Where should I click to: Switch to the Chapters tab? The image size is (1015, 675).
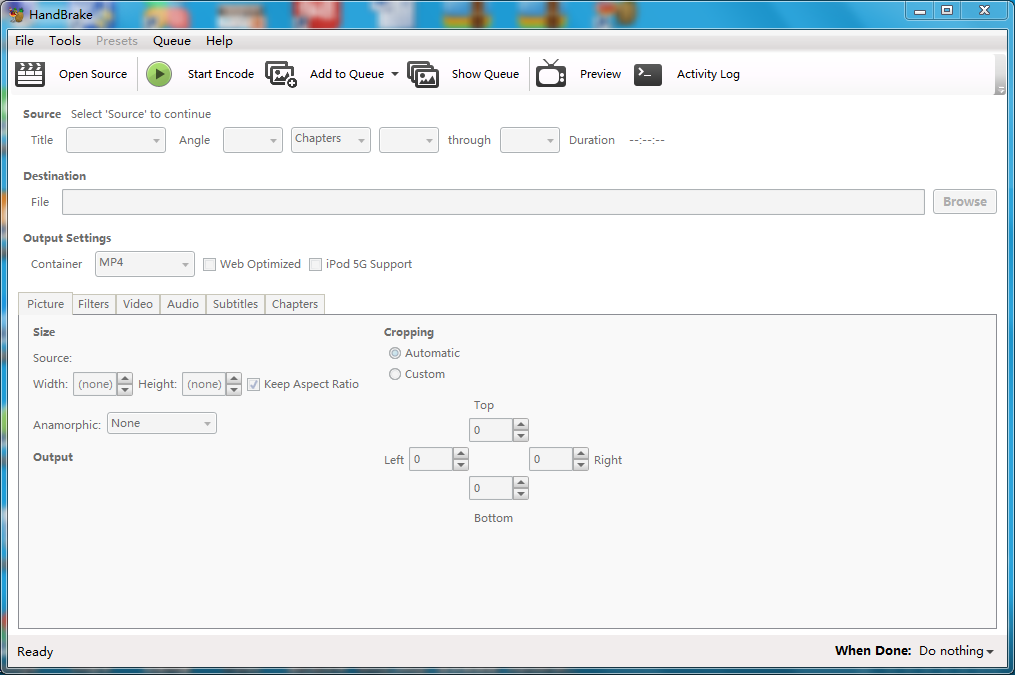295,304
